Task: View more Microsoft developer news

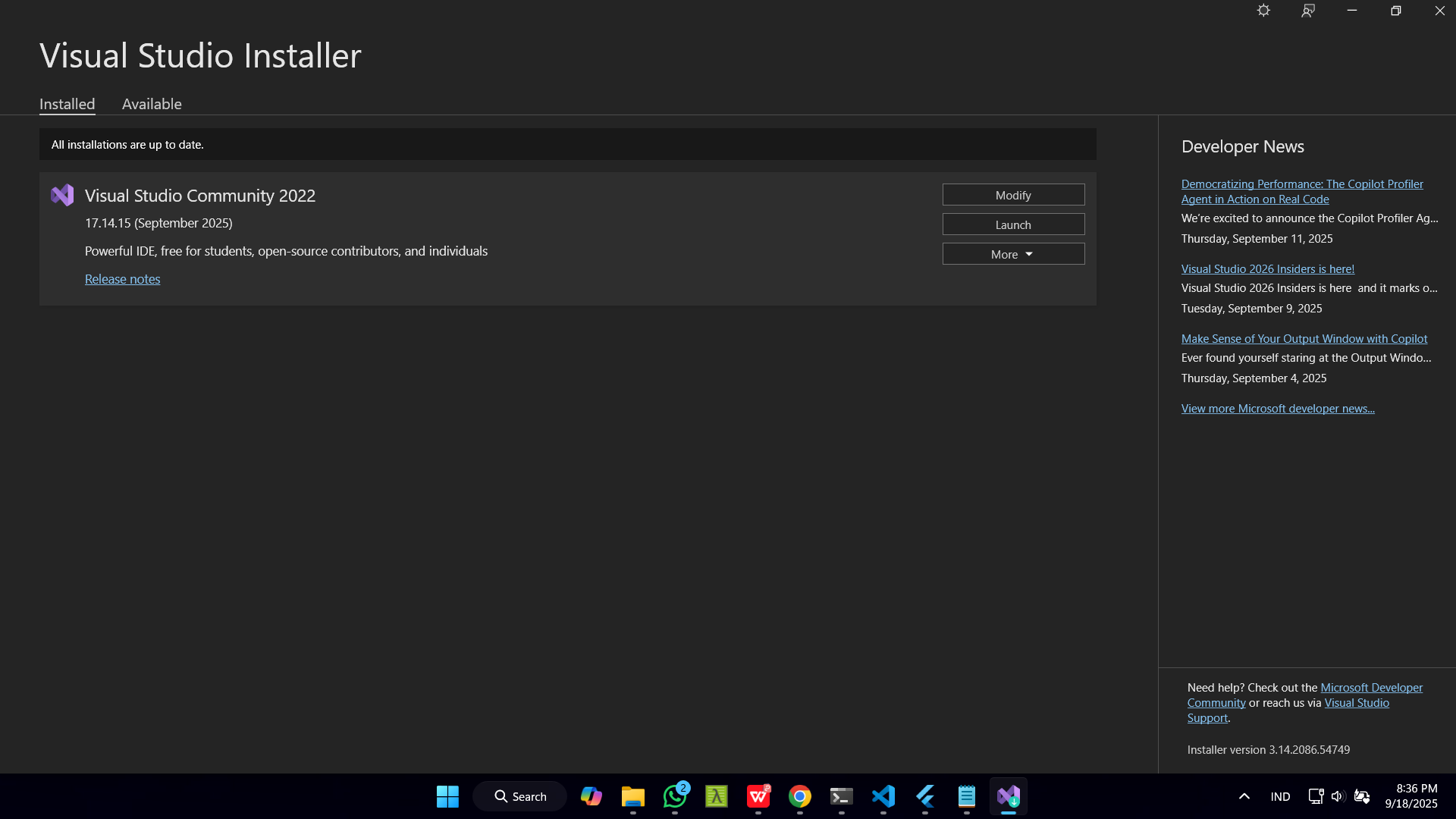Action: coord(1278,409)
